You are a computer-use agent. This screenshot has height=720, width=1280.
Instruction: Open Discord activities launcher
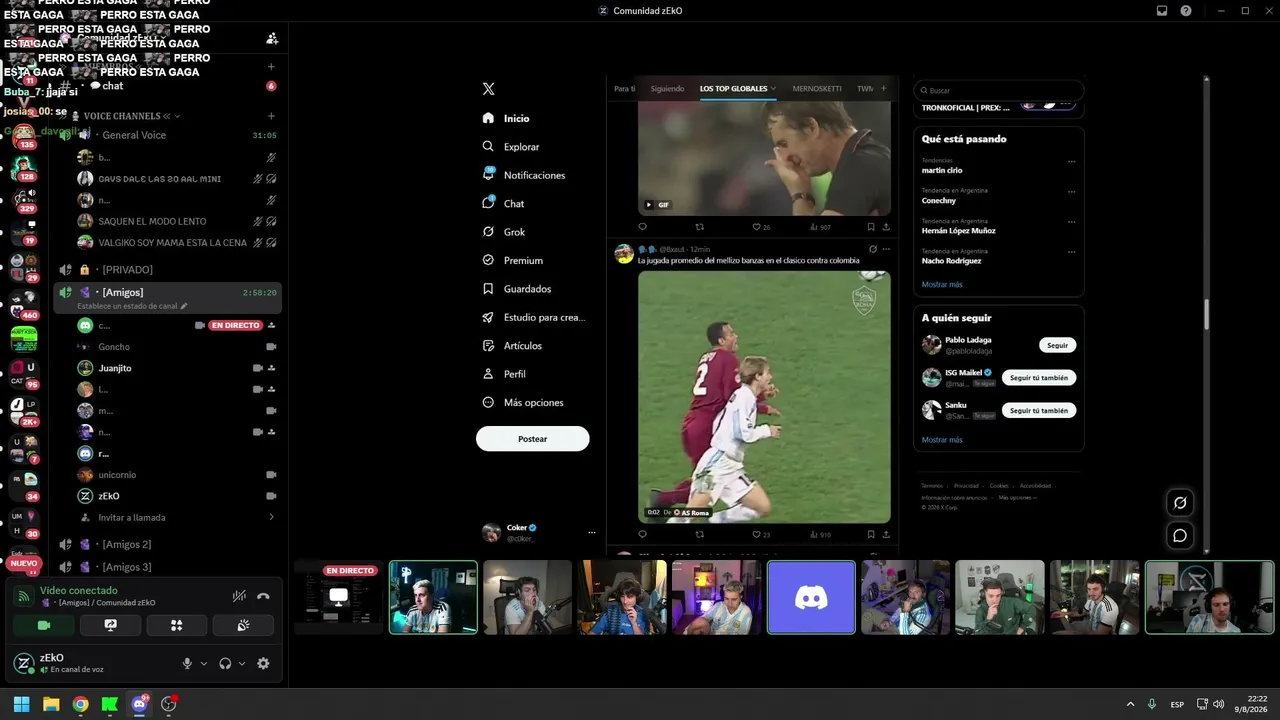(x=177, y=625)
